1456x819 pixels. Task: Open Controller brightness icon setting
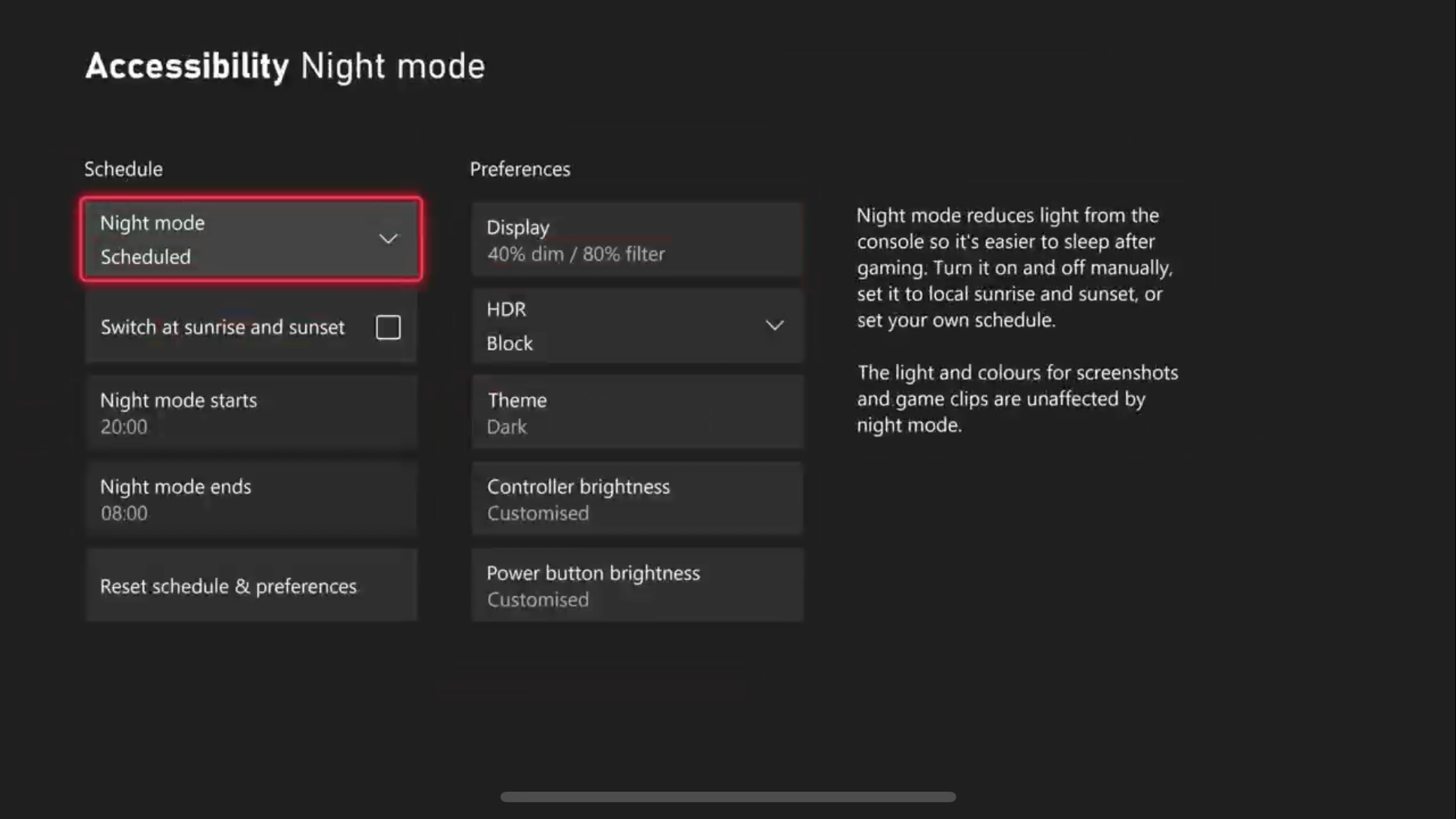click(x=636, y=499)
